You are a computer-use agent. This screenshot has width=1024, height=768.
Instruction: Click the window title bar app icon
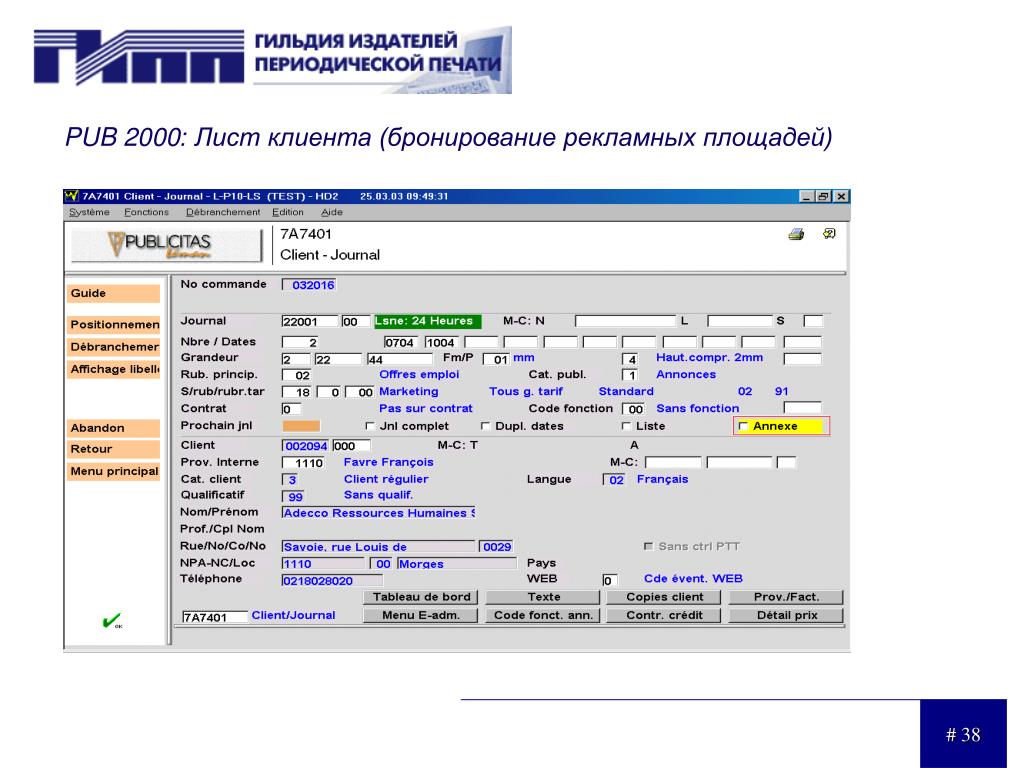[x=72, y=196]
